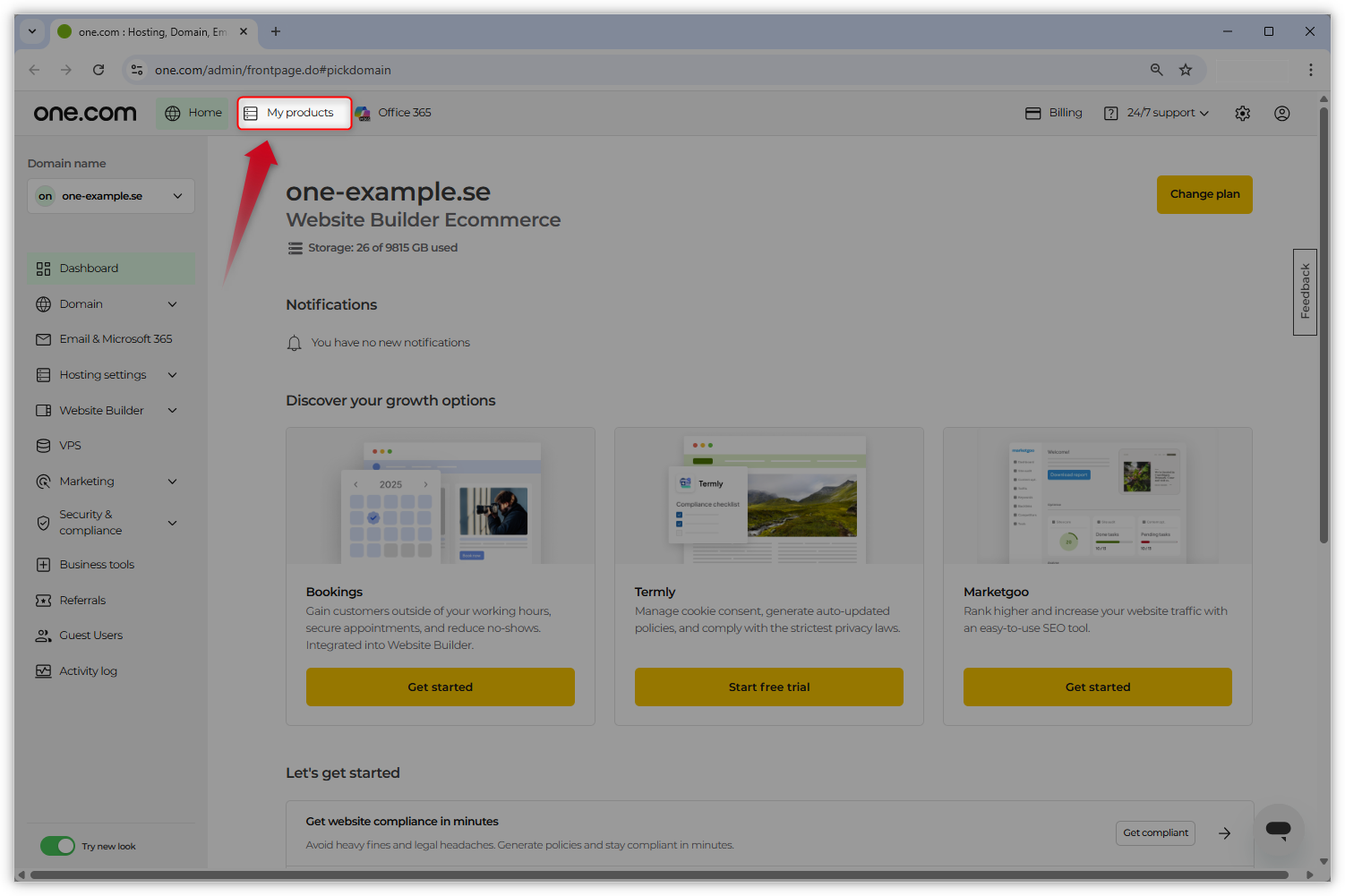Open the Feedback side tab

point(1305,292)
